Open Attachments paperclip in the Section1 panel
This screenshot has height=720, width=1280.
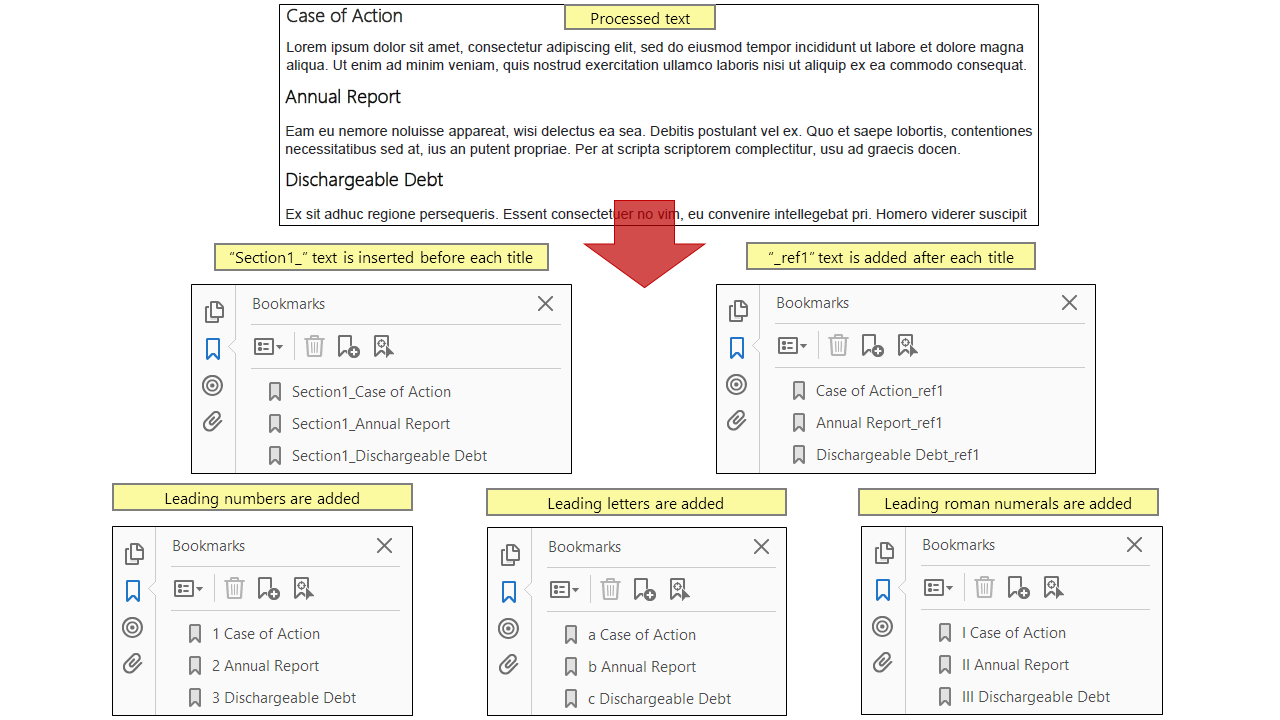[213, 421]
